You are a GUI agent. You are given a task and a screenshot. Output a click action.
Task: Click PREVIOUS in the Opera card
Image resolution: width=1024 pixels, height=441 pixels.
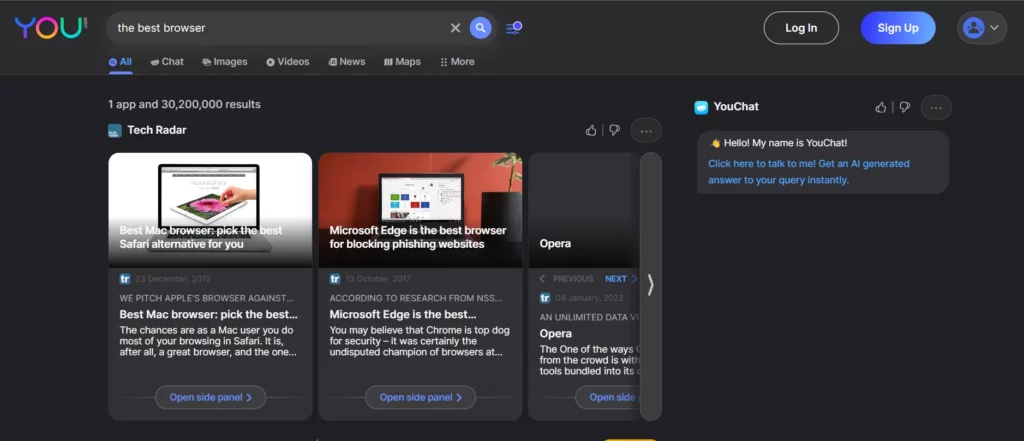tap(567, 279)
